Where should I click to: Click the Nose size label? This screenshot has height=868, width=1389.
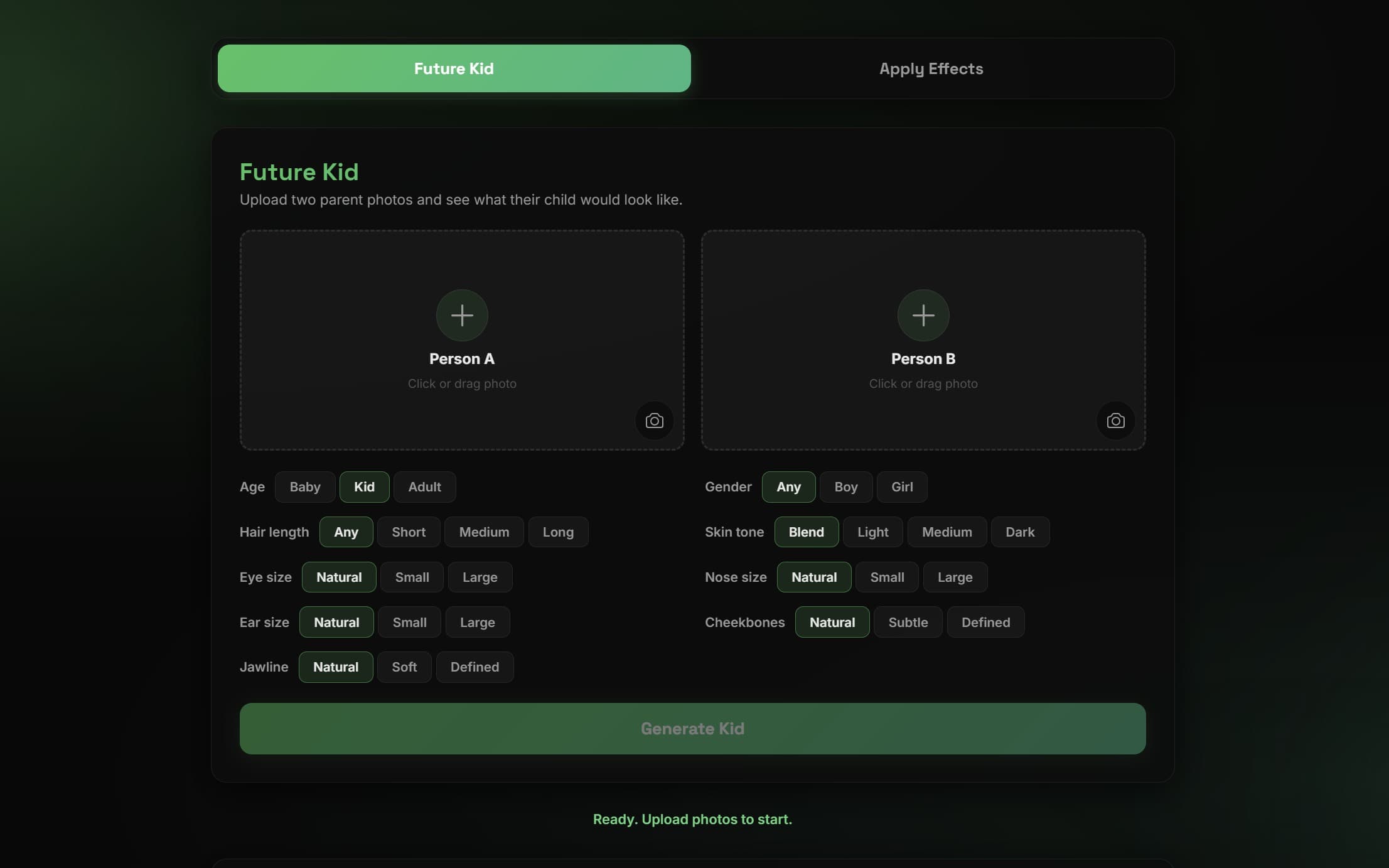pos(736,577)
